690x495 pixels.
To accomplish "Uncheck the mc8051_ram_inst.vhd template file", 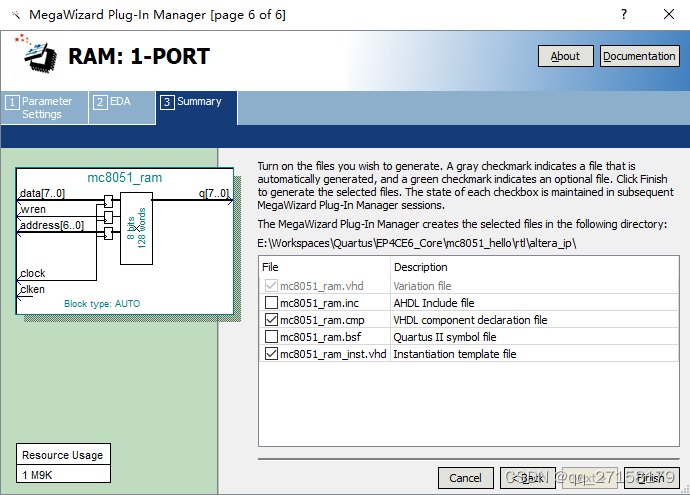I will point(271,354).
